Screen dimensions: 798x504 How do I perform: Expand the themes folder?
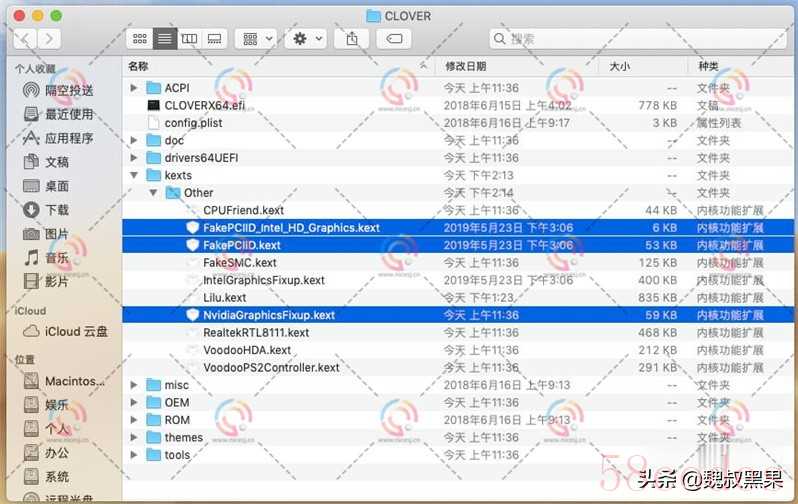coord(134,437)
